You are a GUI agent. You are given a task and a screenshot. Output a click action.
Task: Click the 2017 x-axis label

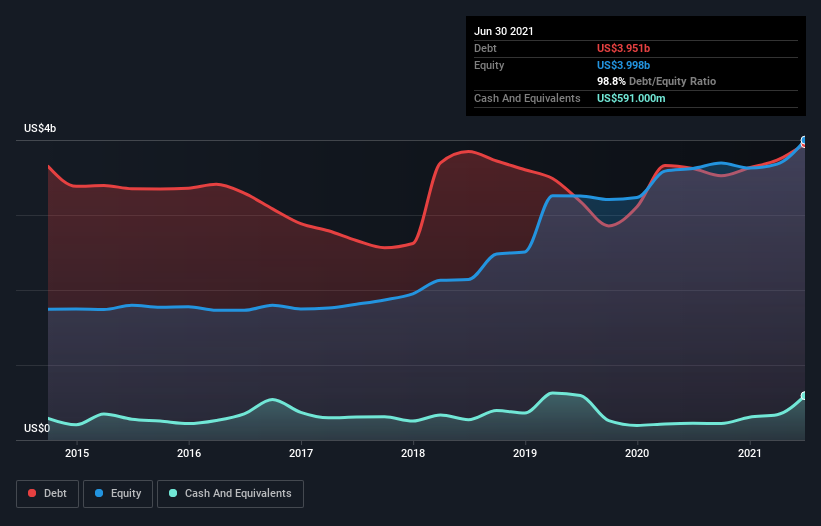(301, 453)
